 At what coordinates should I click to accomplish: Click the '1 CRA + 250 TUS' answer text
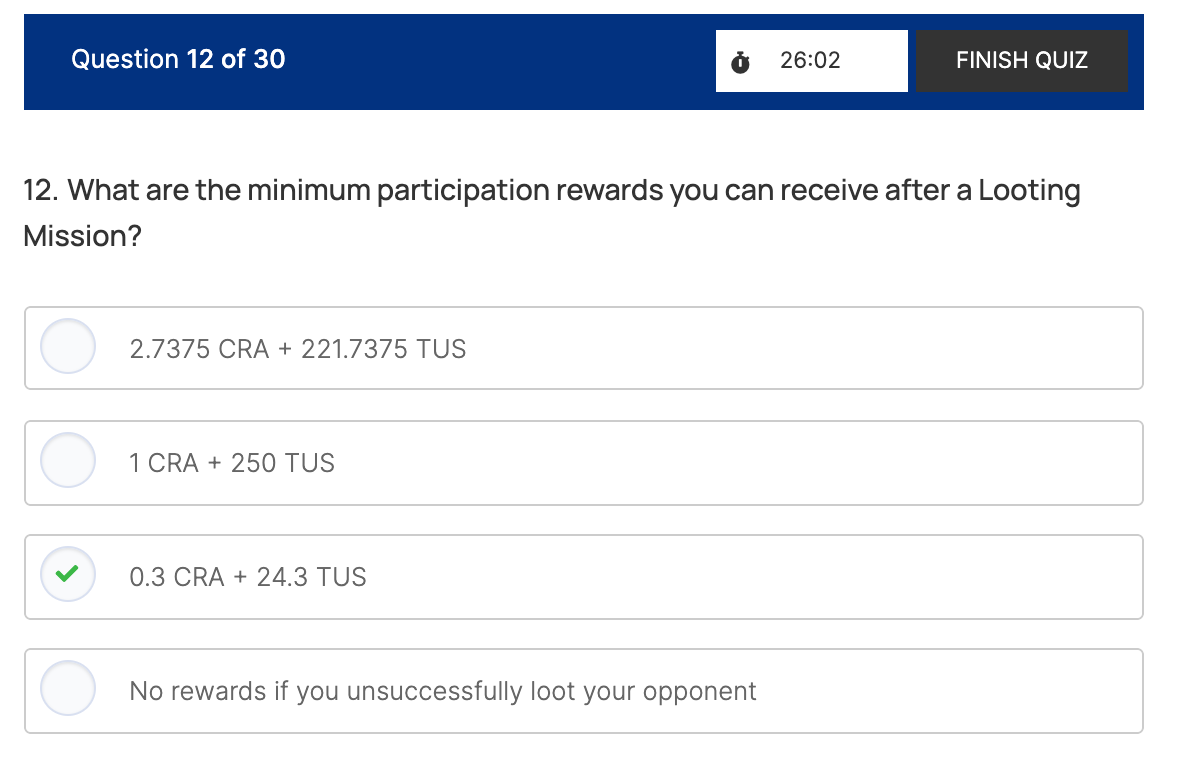coord(232,463)
